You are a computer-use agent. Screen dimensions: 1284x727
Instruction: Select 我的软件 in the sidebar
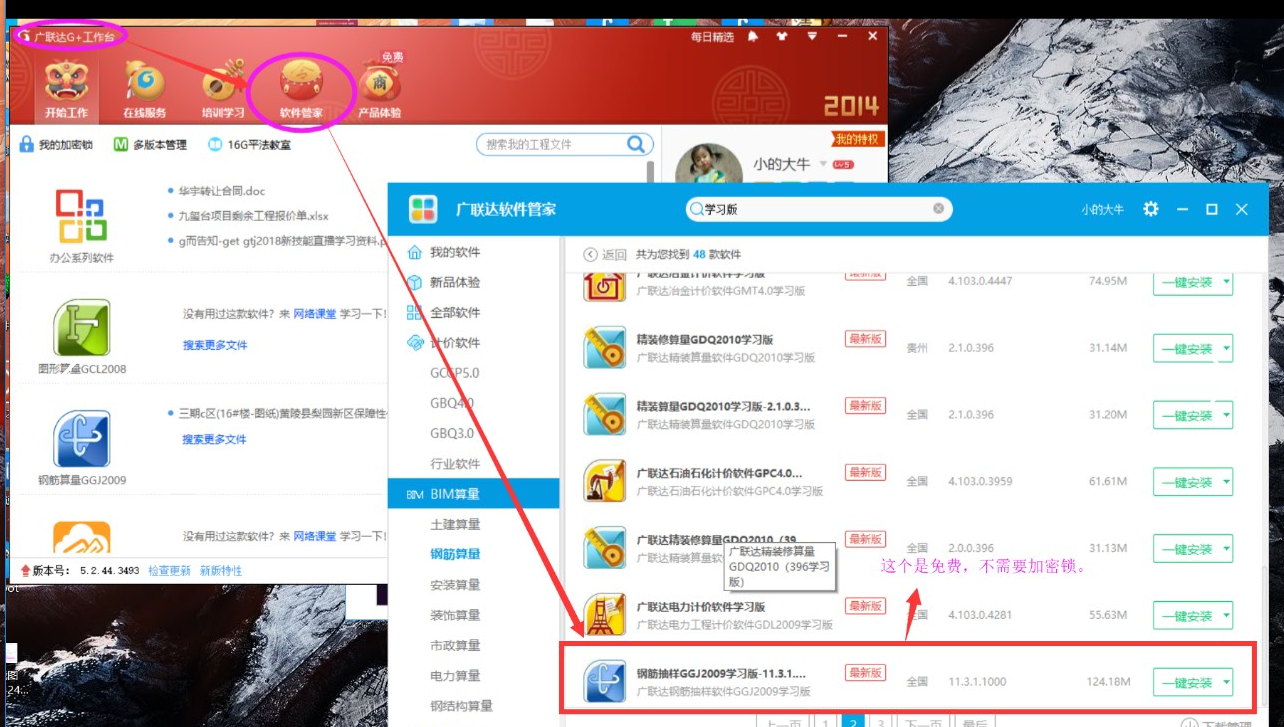pyautogui.click(x=455, y=252)
